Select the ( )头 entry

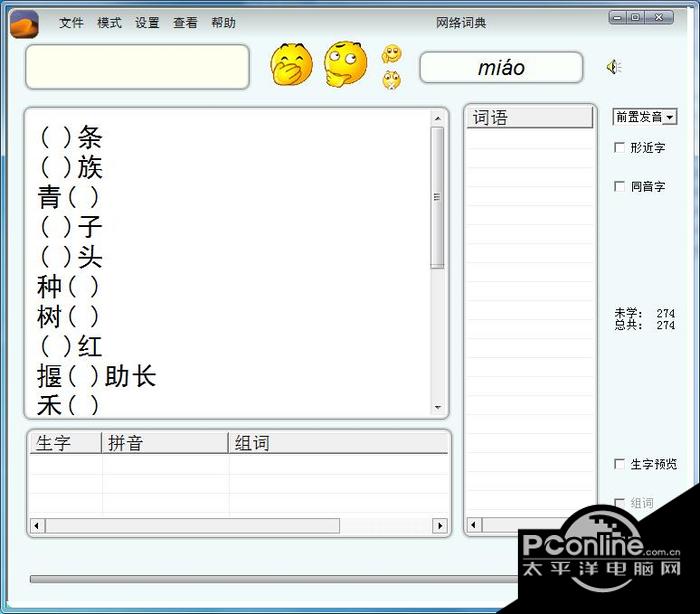tap(71, 256)
